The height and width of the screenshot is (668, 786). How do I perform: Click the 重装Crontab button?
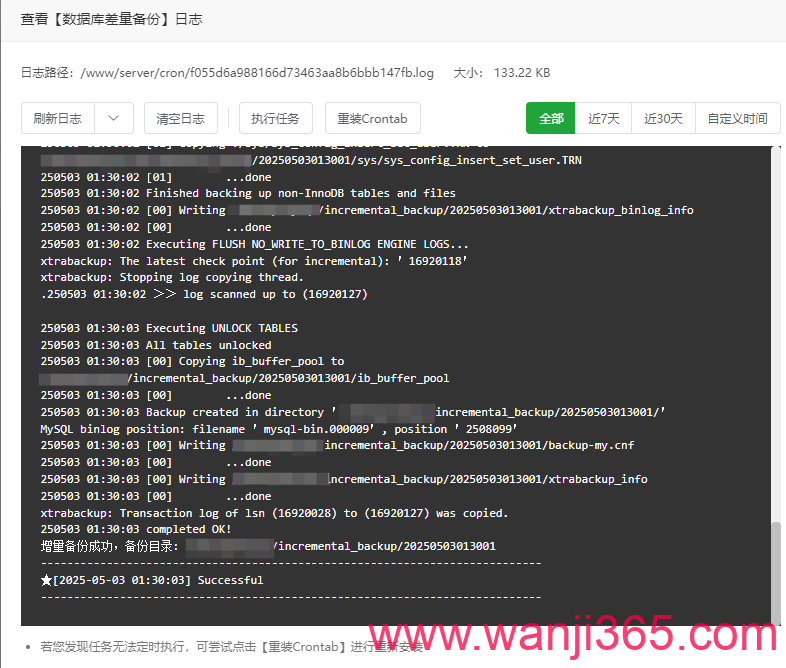tap(372, 118)
